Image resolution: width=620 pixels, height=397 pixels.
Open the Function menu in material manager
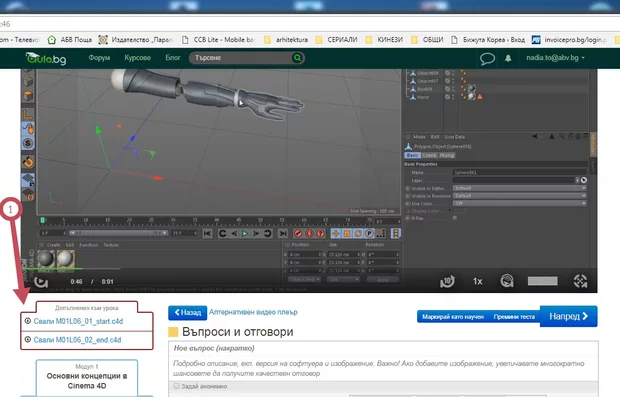click(89, 245)
